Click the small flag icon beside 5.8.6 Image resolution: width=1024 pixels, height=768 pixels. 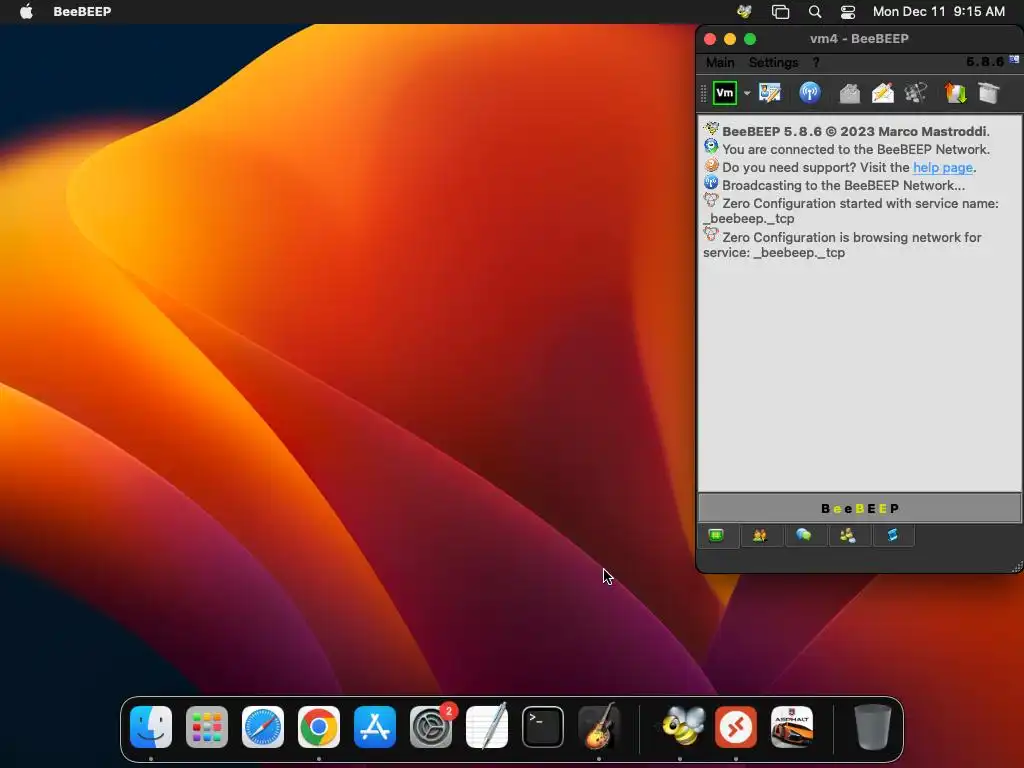tap(1014, 59)
